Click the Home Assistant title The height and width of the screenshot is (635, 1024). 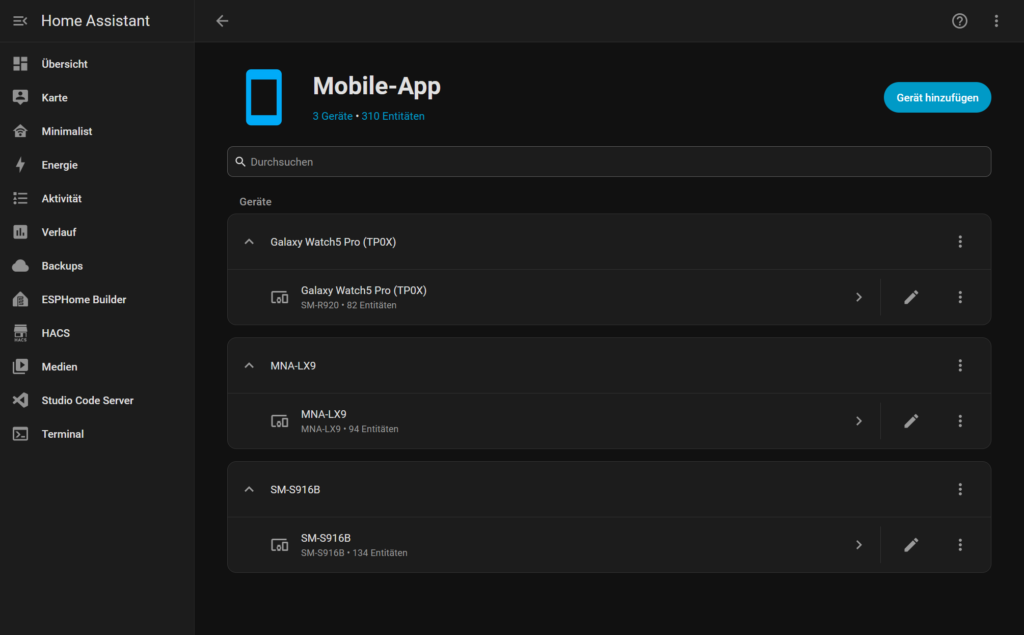(x=95, y=21)
